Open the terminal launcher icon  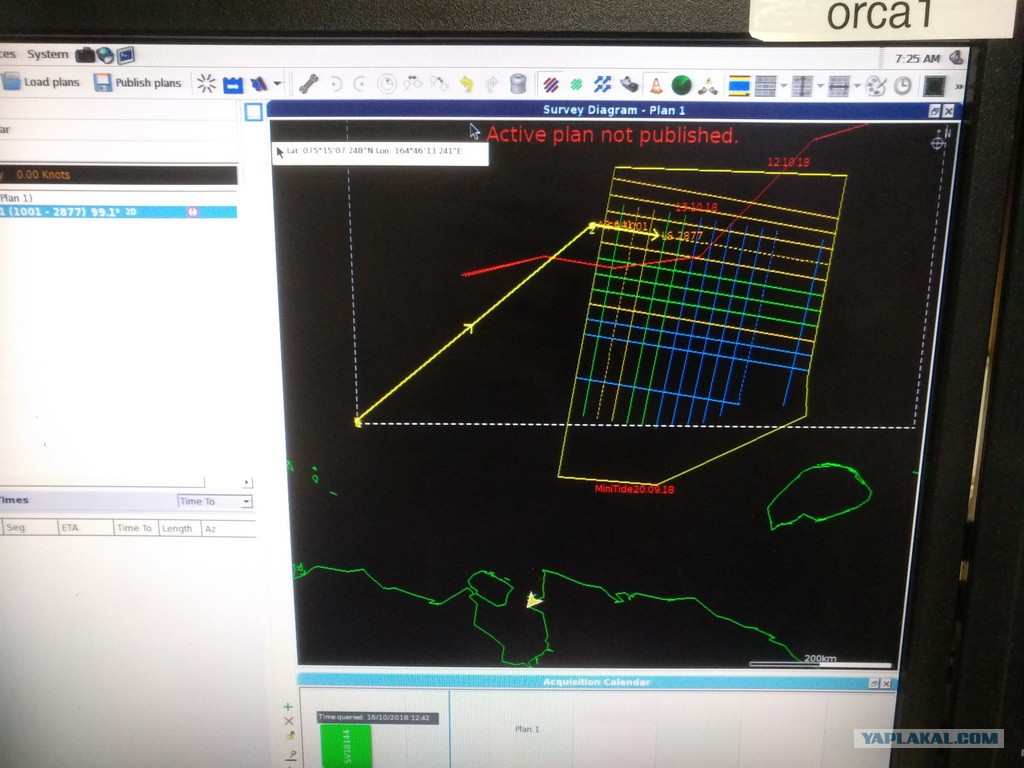coord(125,56)
